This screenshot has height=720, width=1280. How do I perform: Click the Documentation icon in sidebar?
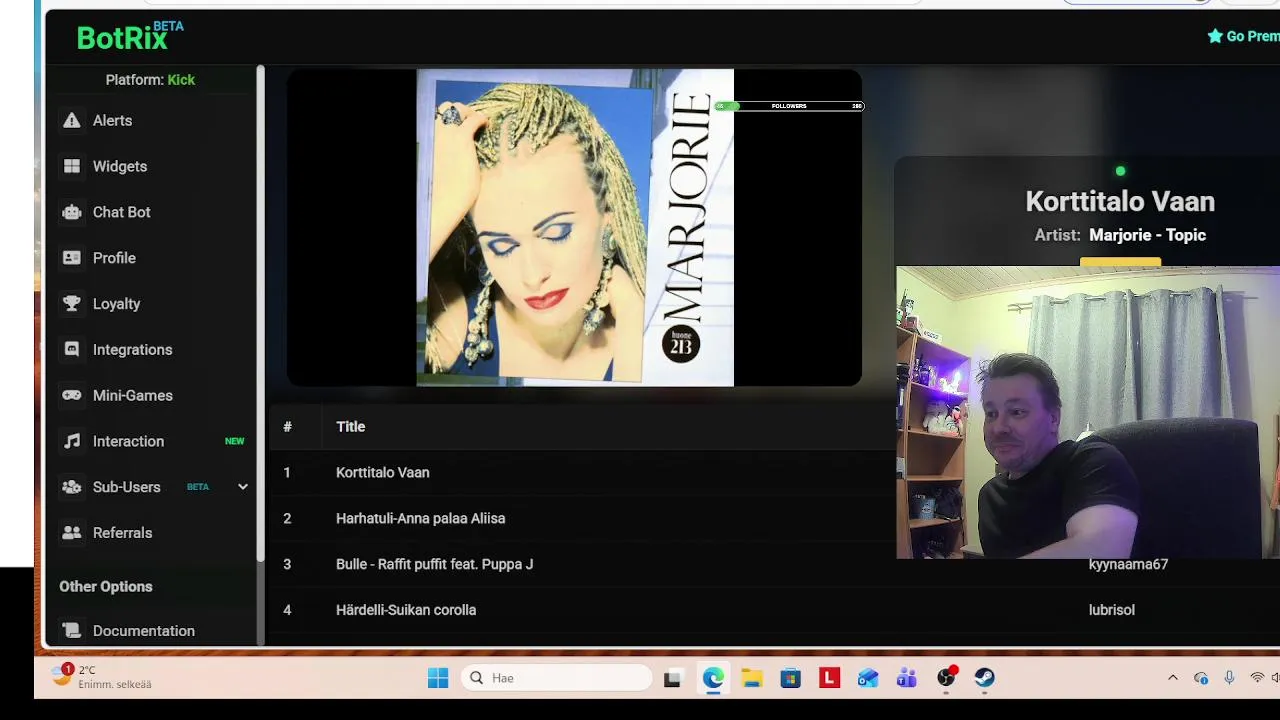(x=71, y=631)
